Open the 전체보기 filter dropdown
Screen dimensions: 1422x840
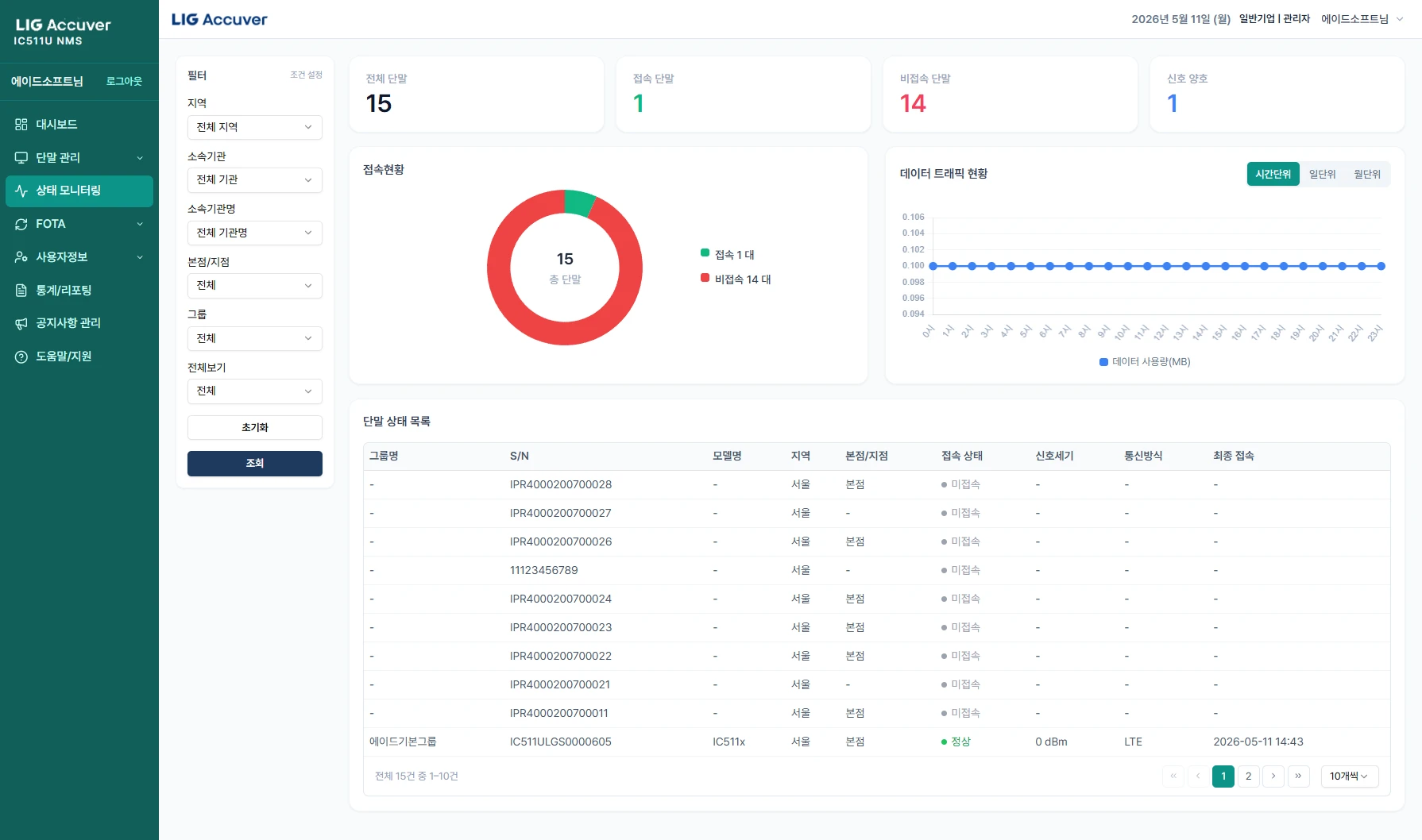coord(255,391)
